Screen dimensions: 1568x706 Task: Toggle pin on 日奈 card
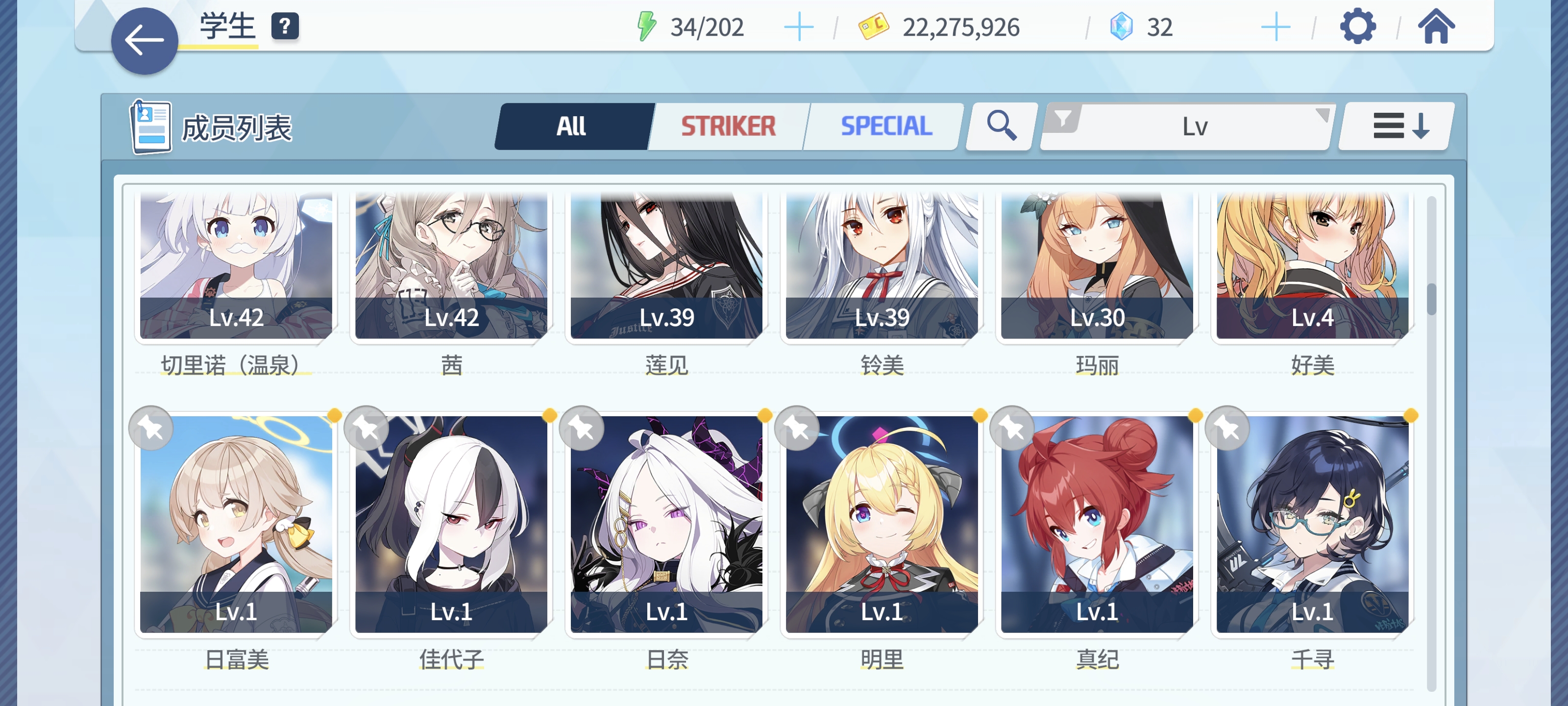click(581, 428)
